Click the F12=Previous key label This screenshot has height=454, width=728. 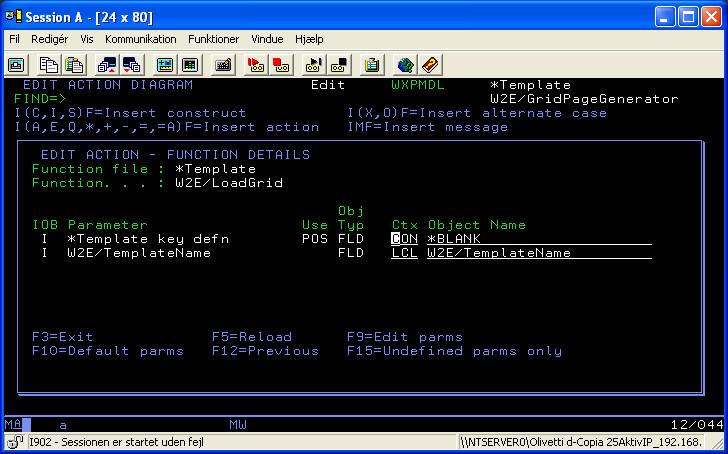coord(266,351)
